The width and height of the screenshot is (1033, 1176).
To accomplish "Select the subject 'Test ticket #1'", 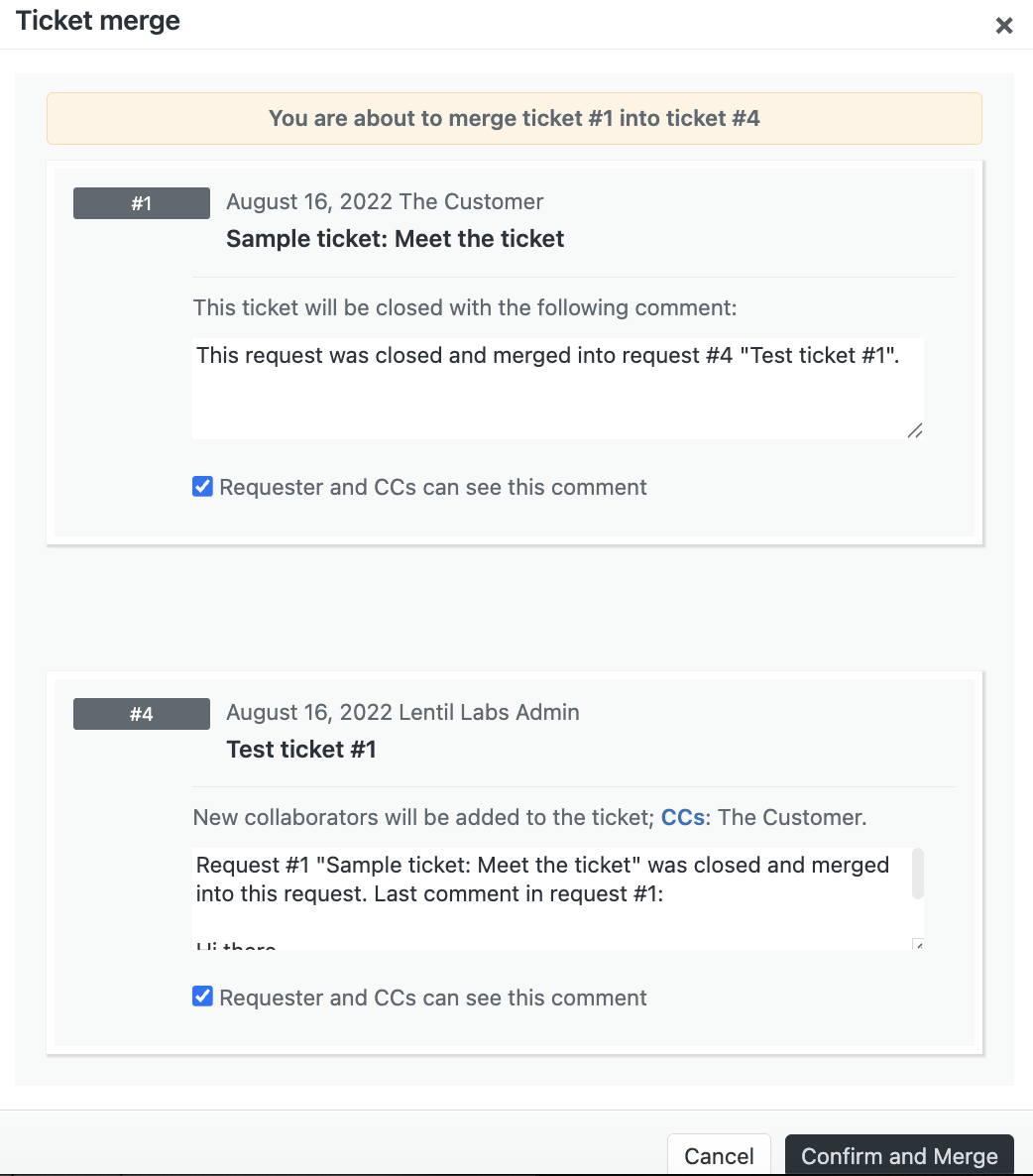I will [301, 749].
